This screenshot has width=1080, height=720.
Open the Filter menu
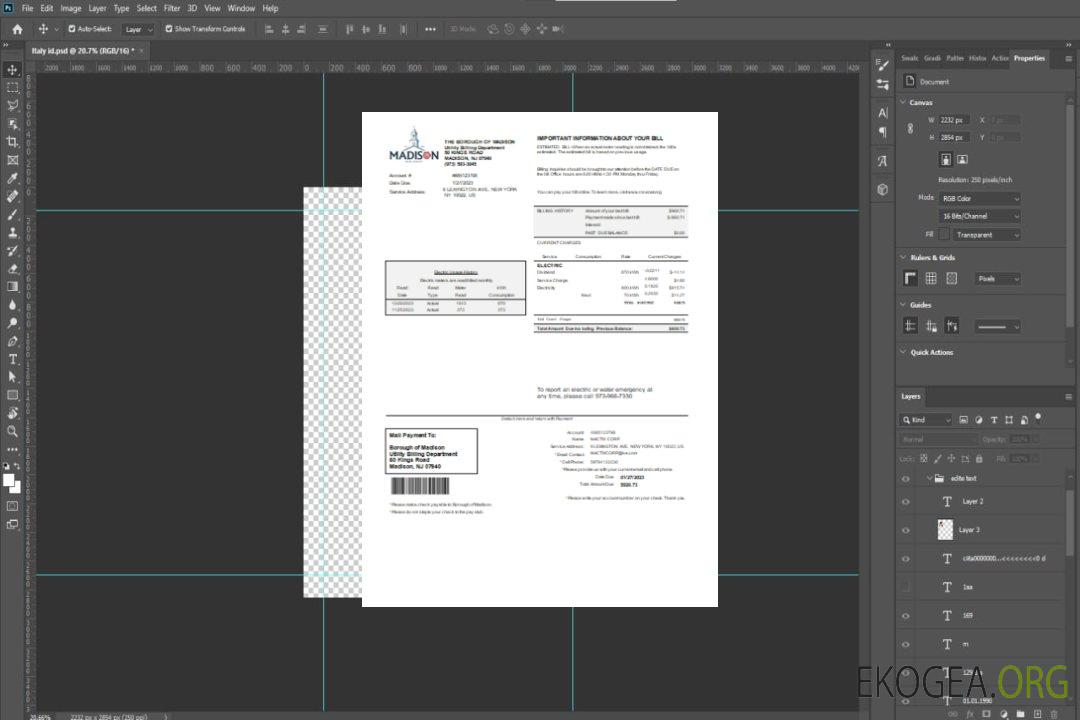172,8
